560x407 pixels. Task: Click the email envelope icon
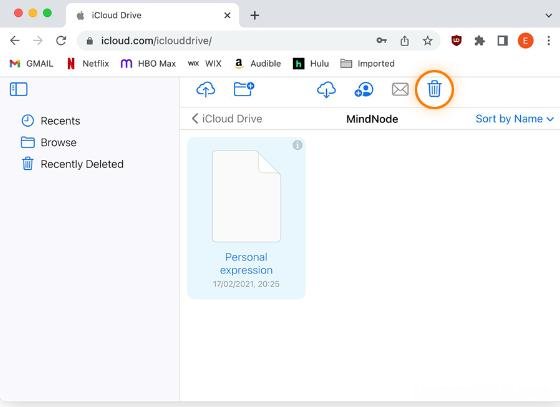(x=400, y=89)
